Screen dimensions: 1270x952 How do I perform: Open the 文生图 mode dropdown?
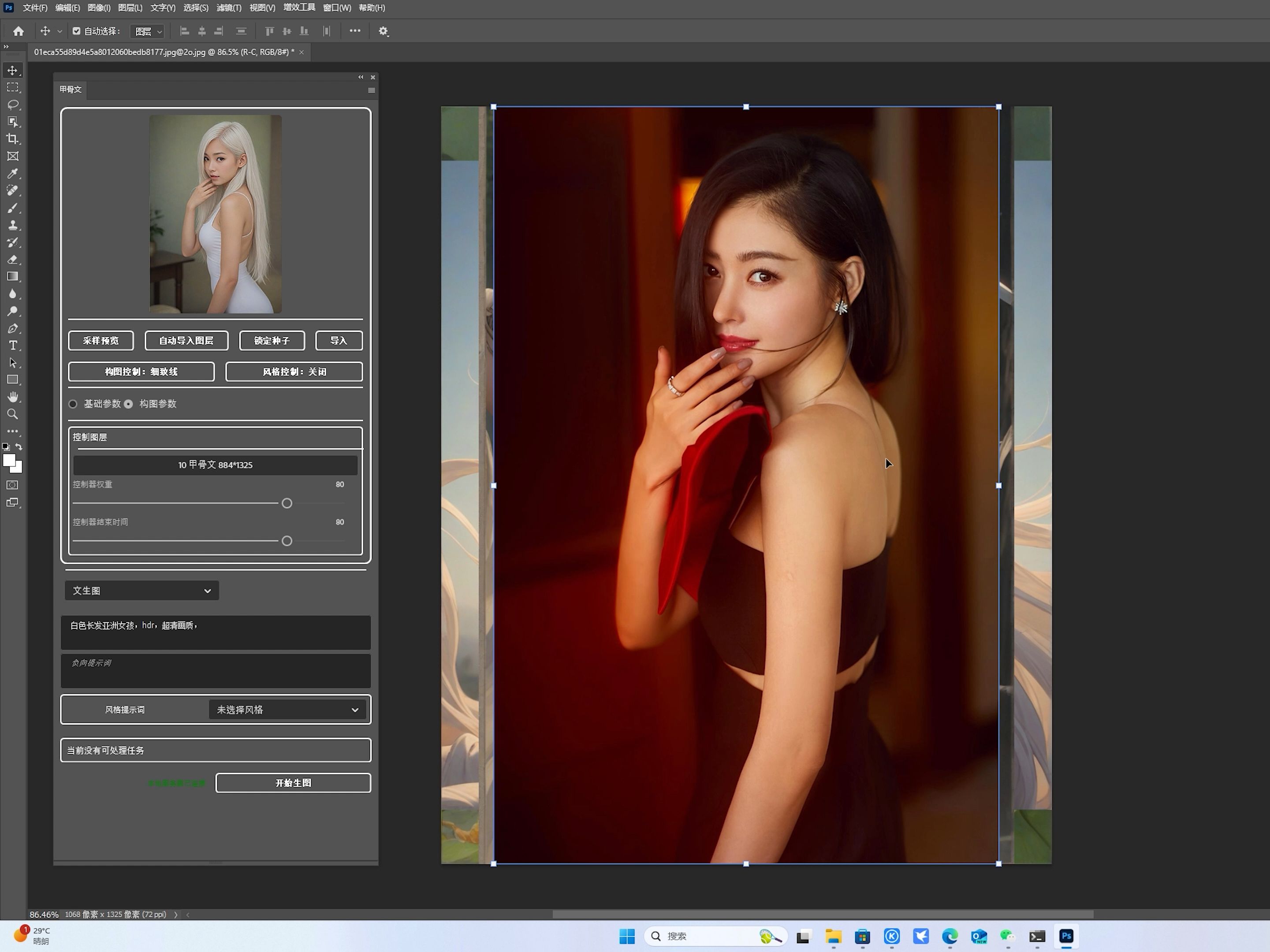point(142,591)
